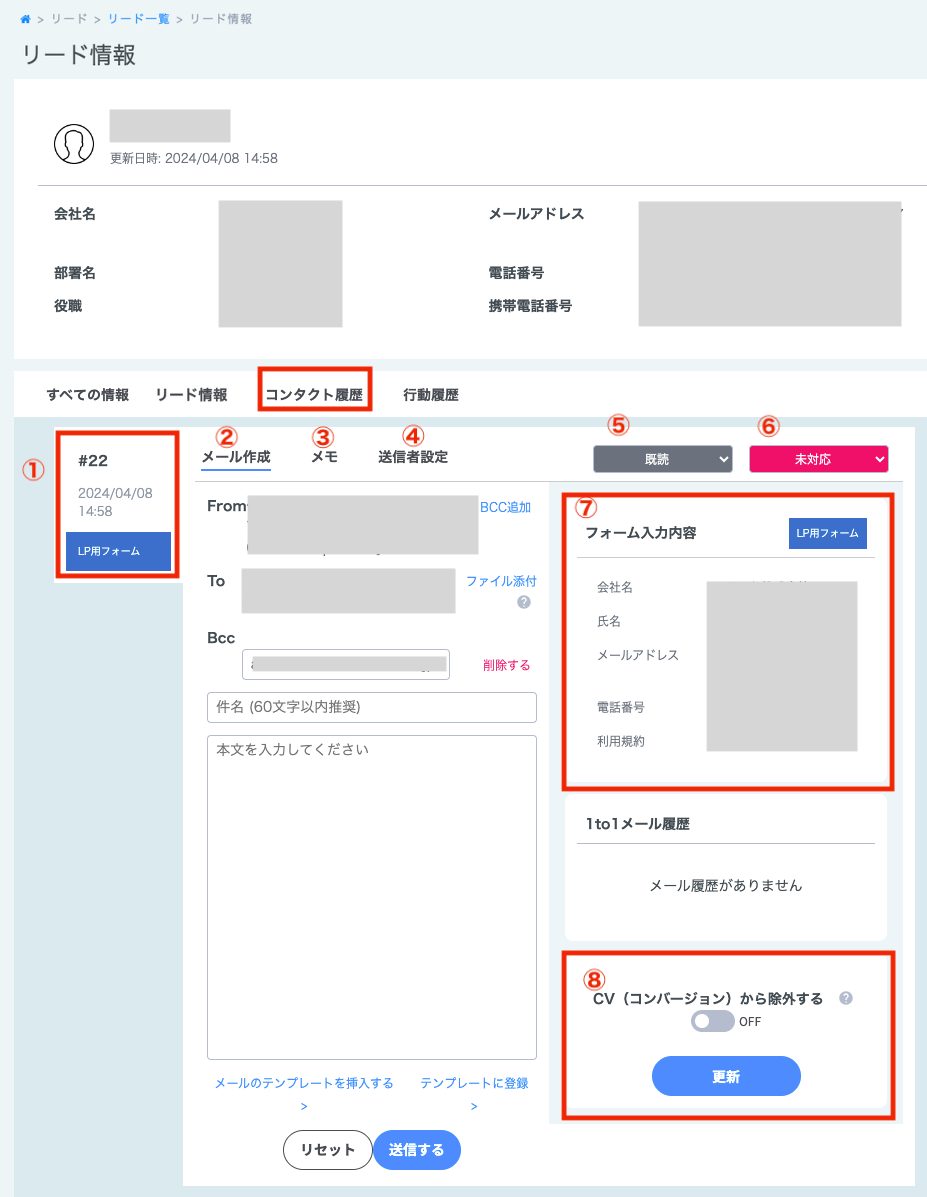Focus the 件名 subject input field
927x1197 pixels.
372,707
